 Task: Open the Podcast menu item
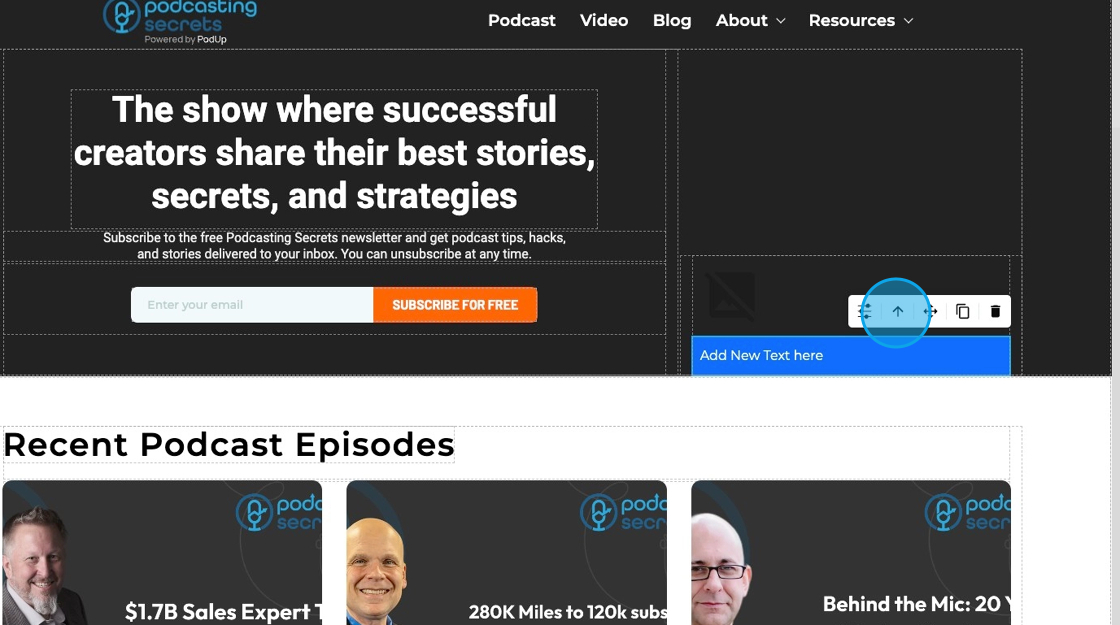521,20
